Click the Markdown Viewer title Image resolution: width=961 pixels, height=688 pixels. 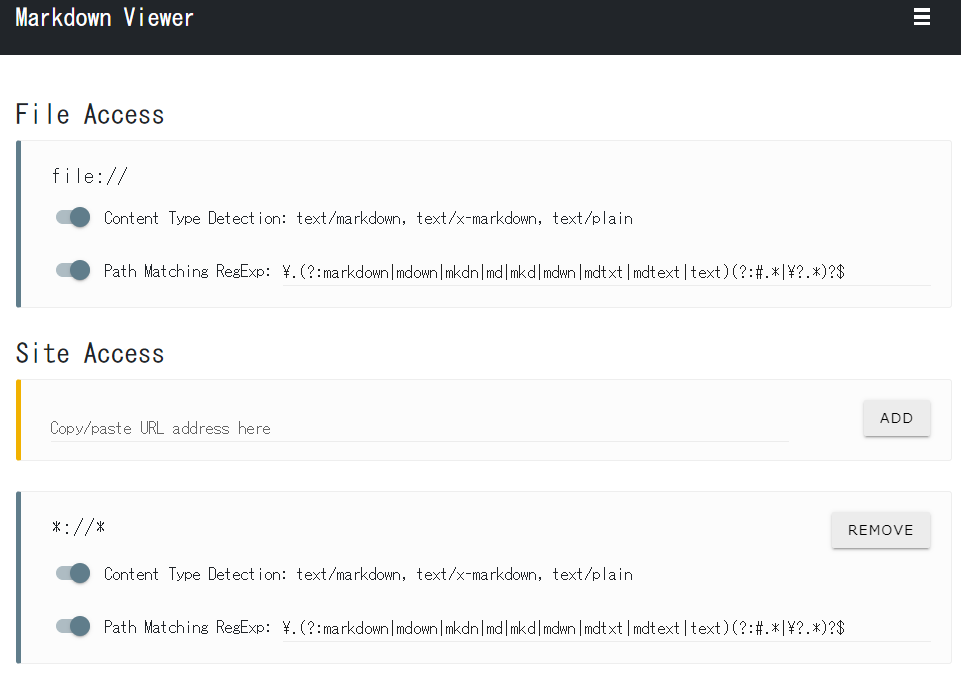(105, 18)
